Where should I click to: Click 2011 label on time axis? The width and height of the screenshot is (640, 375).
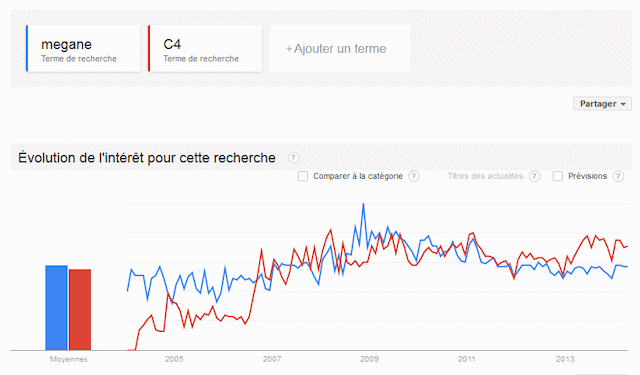(467, 359)
